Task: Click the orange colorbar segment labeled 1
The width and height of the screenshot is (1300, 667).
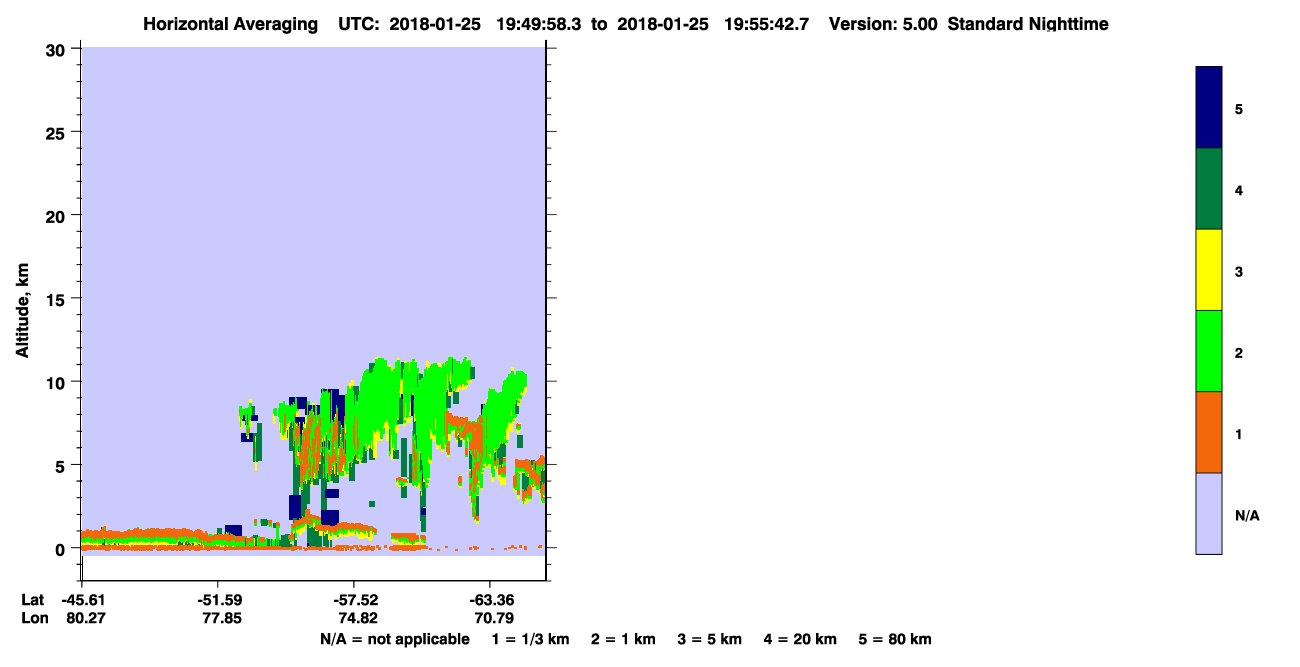Action: click(1209, 432)
